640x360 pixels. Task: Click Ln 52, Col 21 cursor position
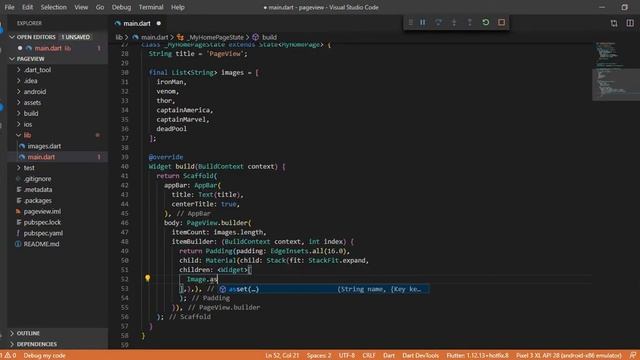pos(282,356)
